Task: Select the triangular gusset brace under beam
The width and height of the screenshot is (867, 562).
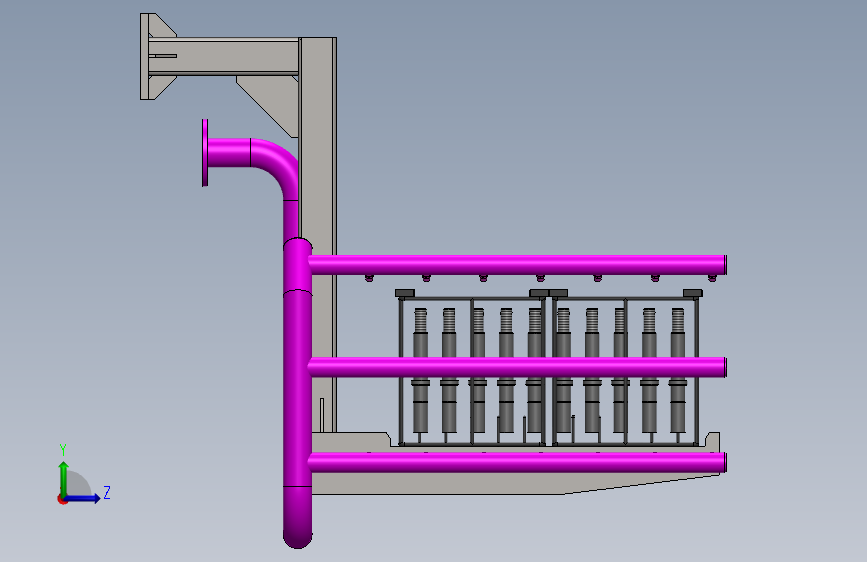Action: [274, 100]
